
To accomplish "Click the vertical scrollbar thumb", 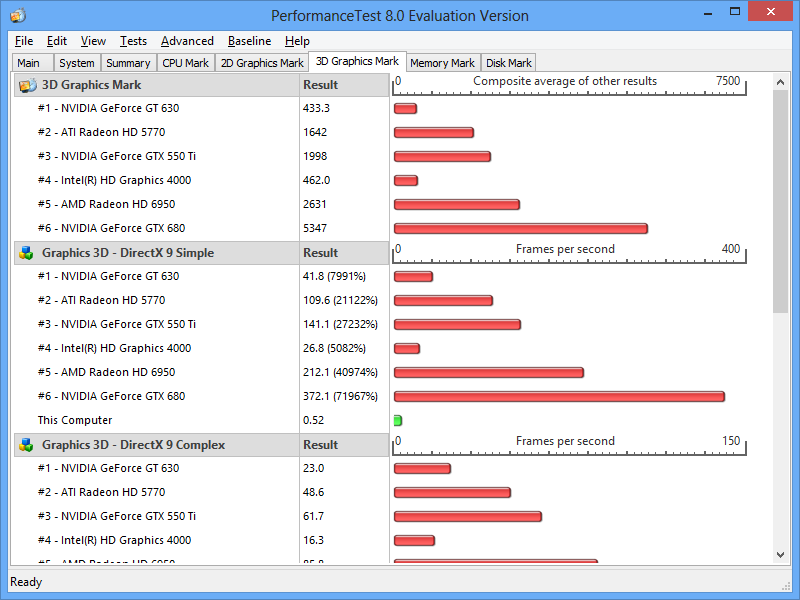I will tap(780, 201).
